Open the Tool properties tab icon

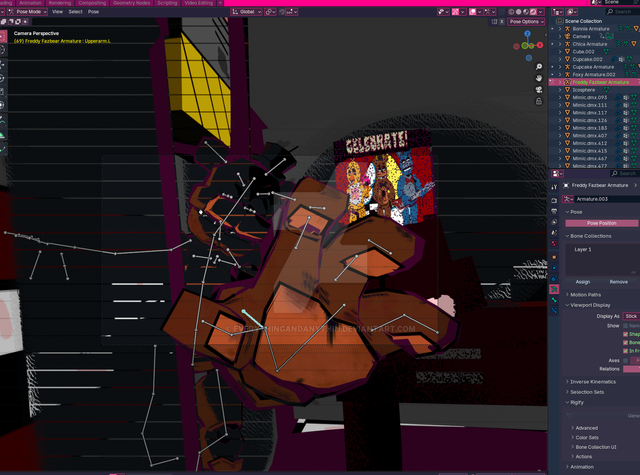pos(554,187)
